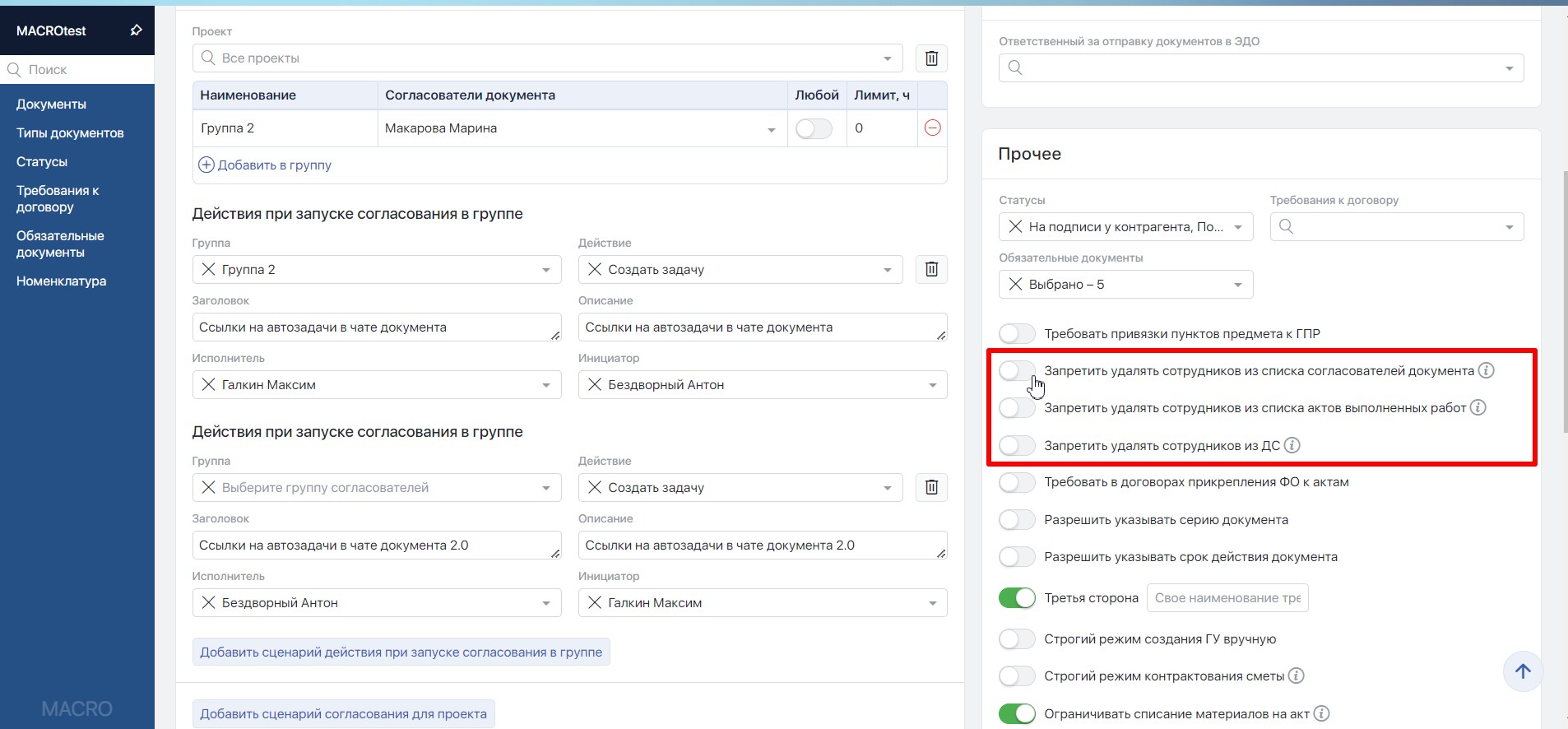Enable Требовать привязки пунктов предмета к ГПР
This screenshot has width=1568, height=729.
[x=1017, y=334]
